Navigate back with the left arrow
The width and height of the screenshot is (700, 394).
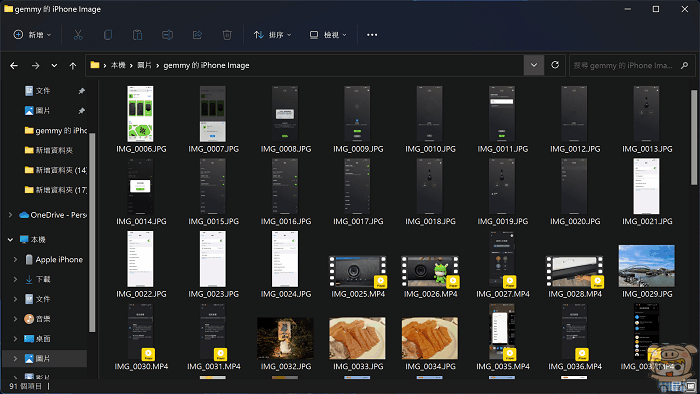[x=14, y=66]
